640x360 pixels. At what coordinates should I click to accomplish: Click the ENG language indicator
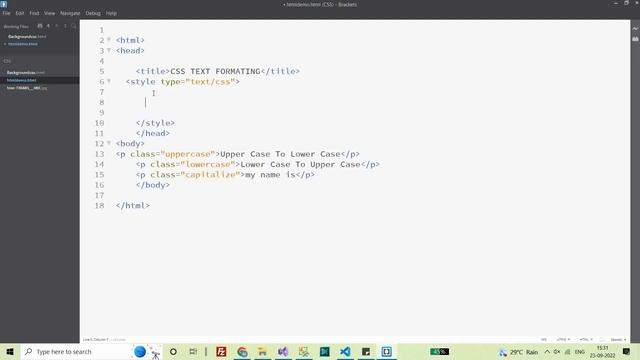pyautogui.click(x=580, y=351)
